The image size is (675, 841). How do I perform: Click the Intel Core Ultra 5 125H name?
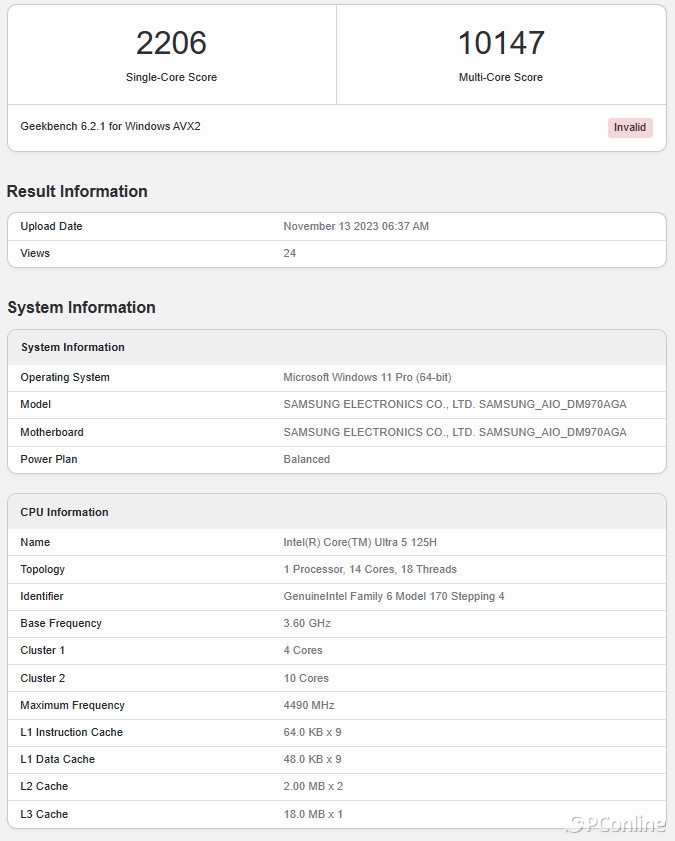[360, 542]
